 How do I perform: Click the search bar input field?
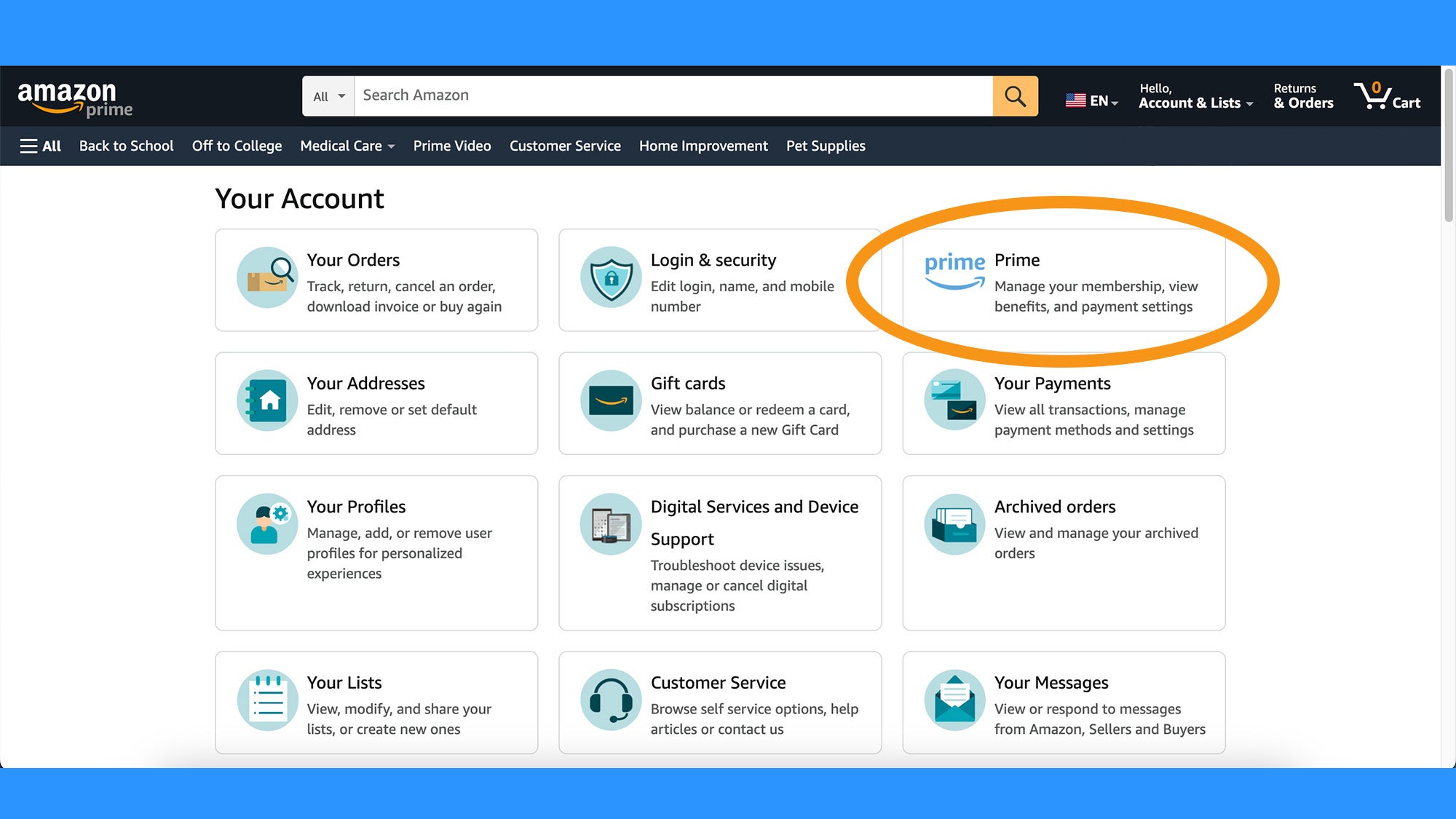pyautogui.click(x=672, y=95)
